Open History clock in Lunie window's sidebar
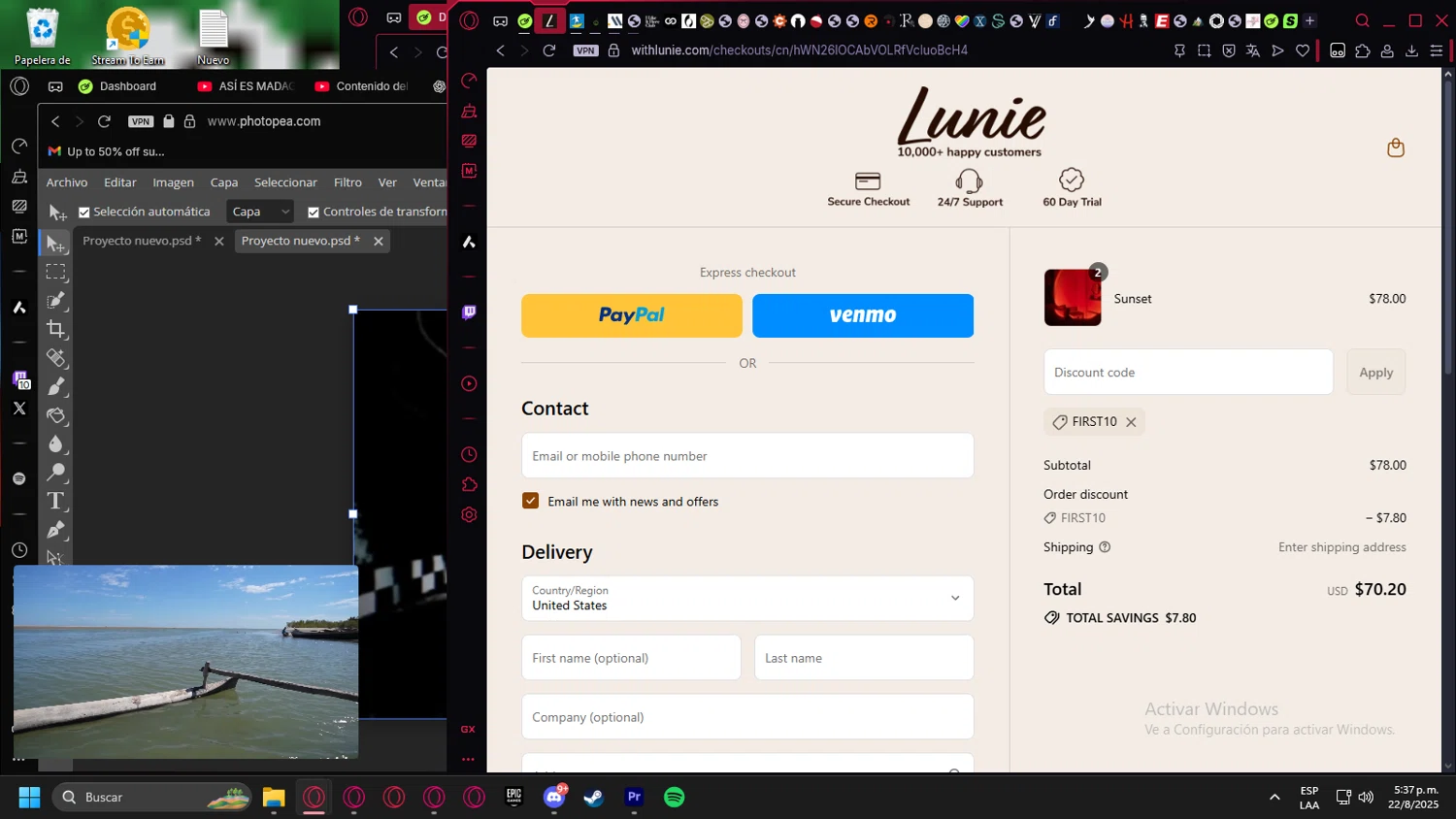This screenshot has height=819, width=1456. [x=469, y=454]
